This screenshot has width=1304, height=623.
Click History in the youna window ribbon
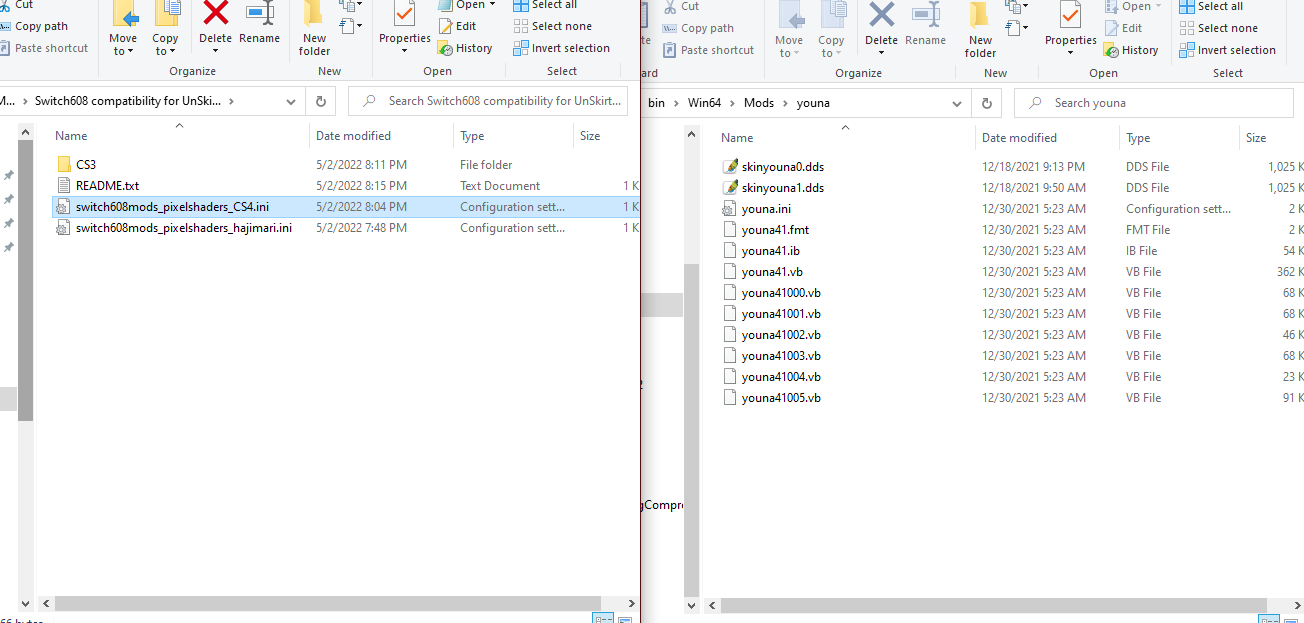coord(1131,50)
